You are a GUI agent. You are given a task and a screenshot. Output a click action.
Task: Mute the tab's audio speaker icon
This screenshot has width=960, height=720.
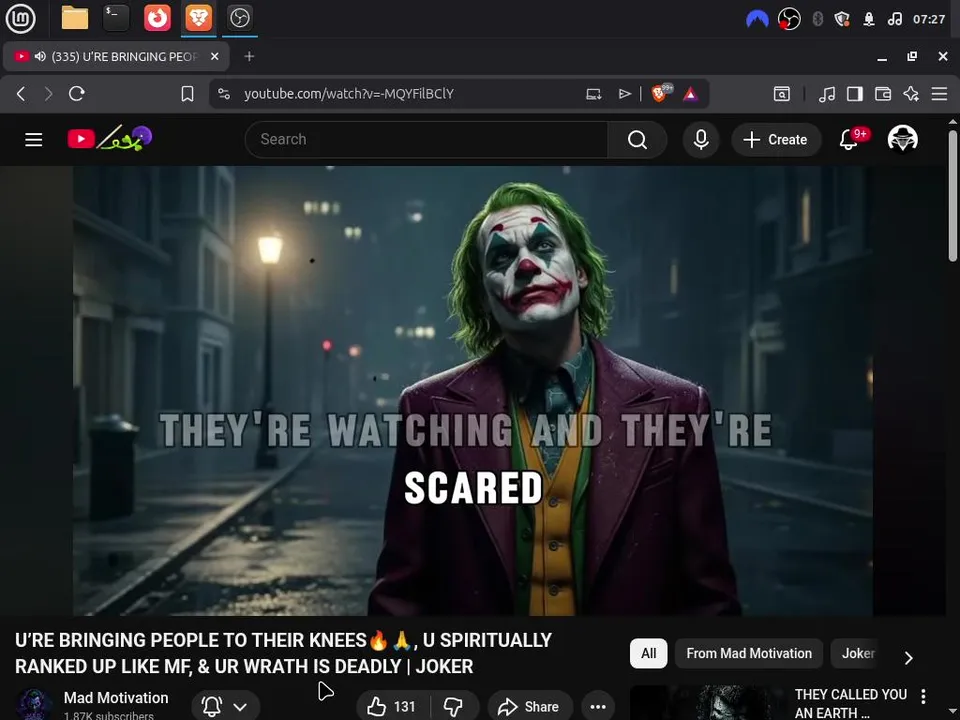(40, 56)
